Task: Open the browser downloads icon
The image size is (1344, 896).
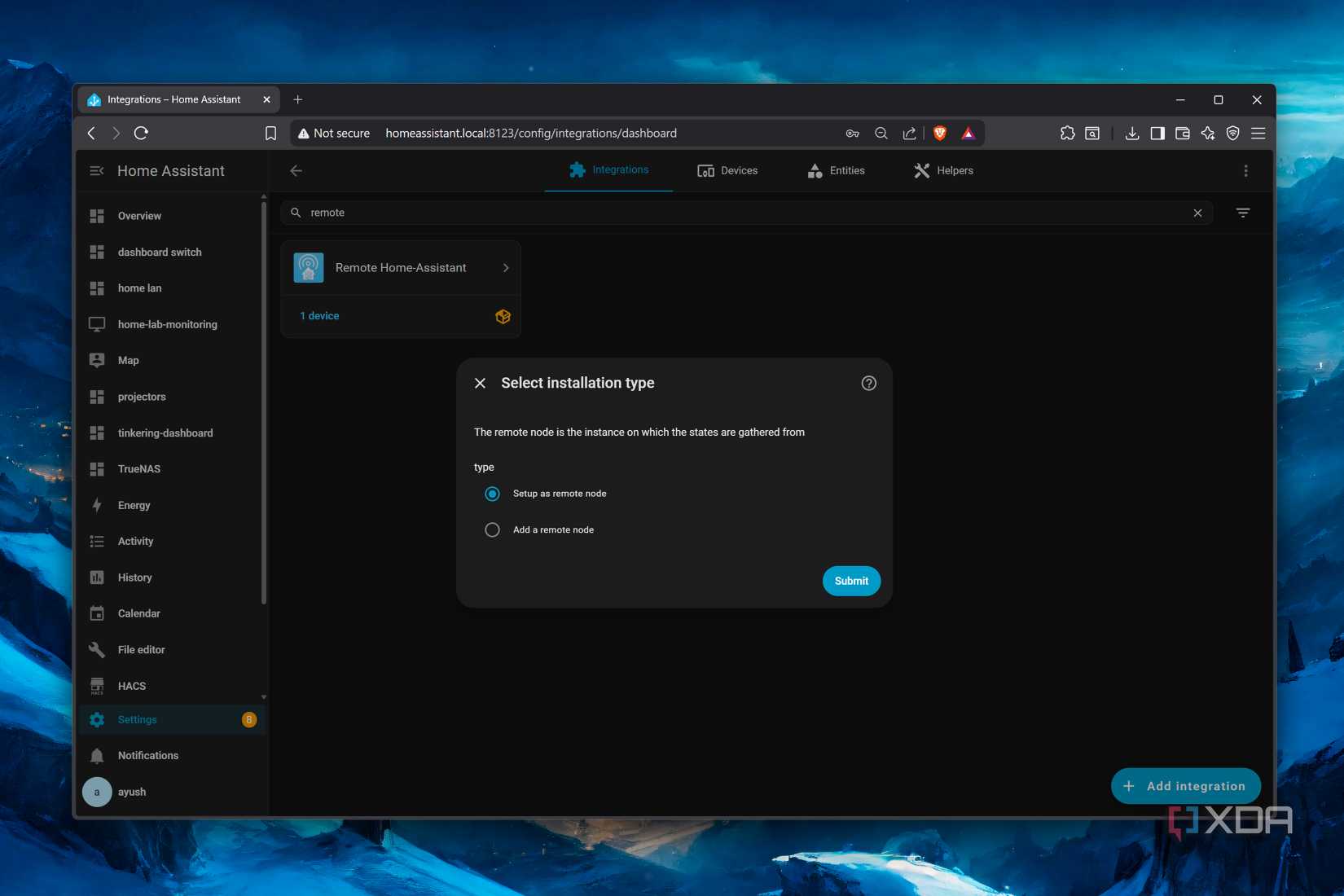Action: pyautogui.click(x=1131, y=133)
